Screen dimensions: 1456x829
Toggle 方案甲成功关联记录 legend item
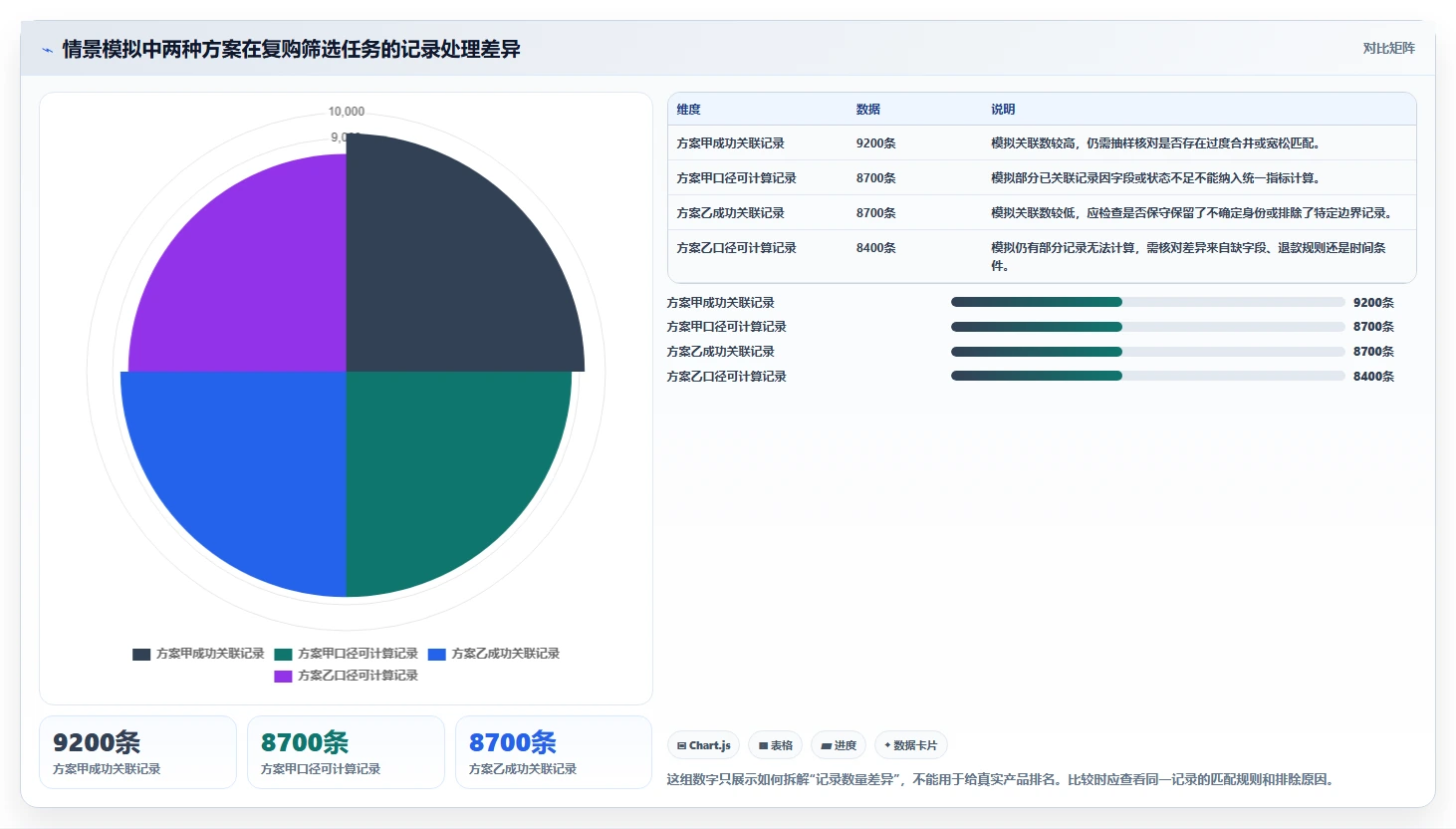click(x=198, y=654)
